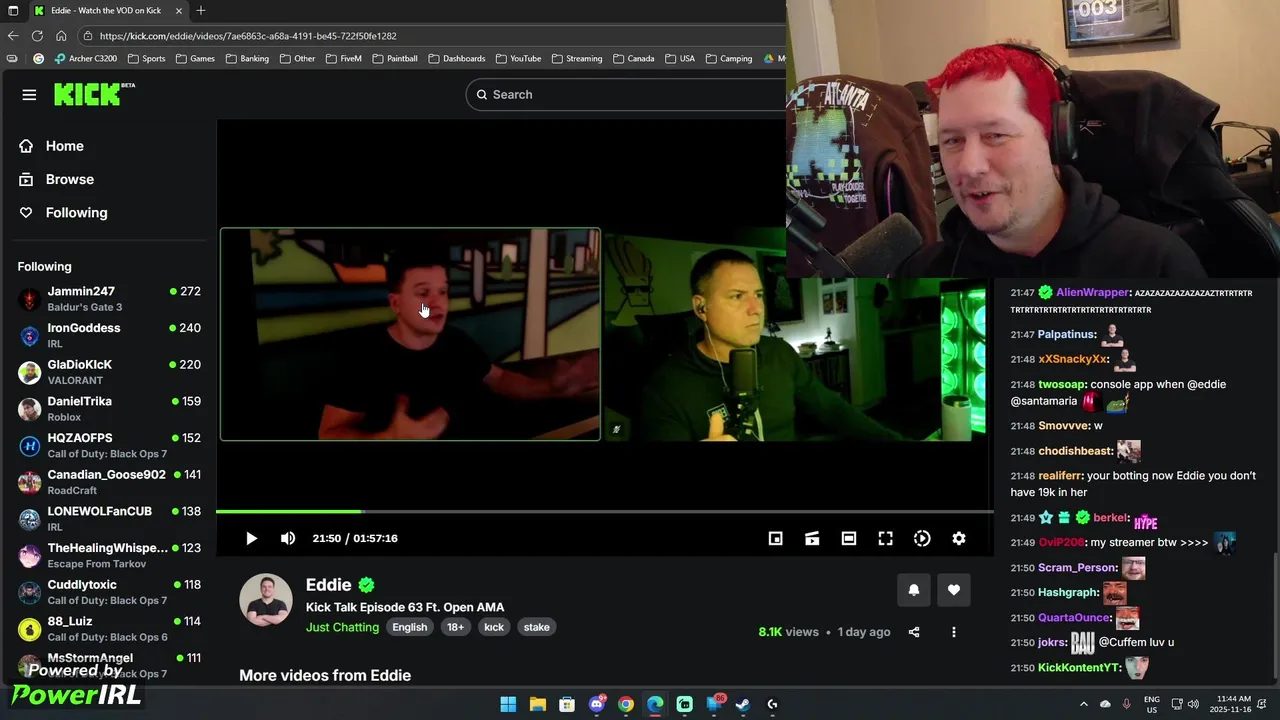Screen dimensions: 1280x720
Task: Open the Streaming bookmarks folder
Action: point(577,59)
